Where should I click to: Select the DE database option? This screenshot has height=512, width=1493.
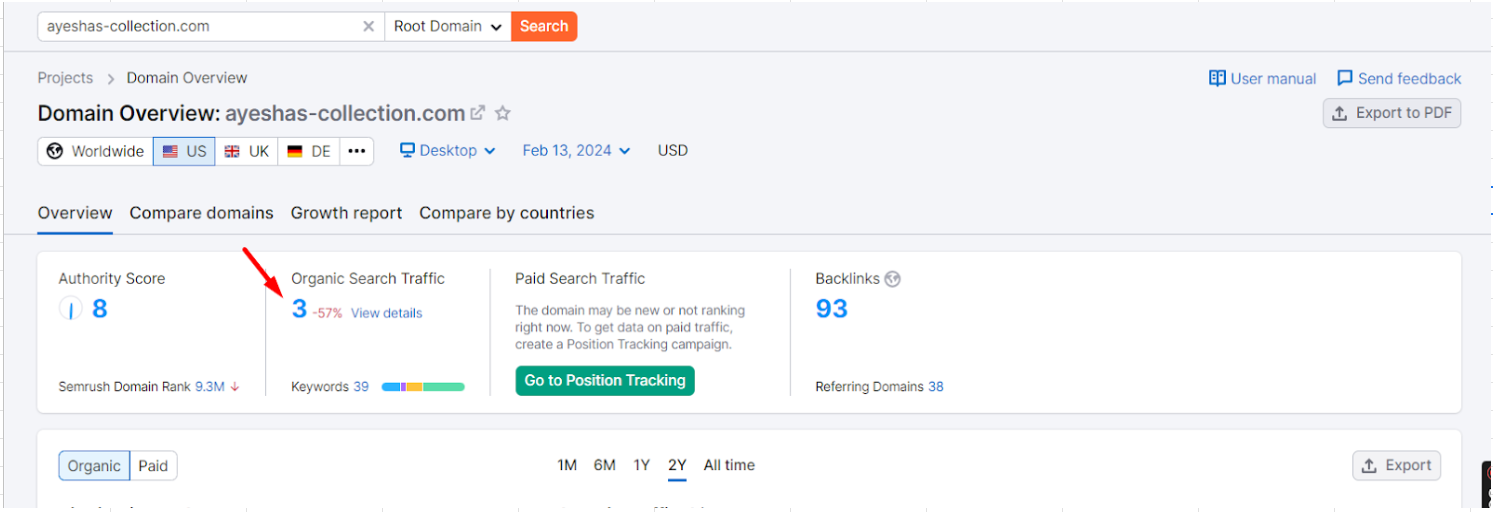[308, 151]
